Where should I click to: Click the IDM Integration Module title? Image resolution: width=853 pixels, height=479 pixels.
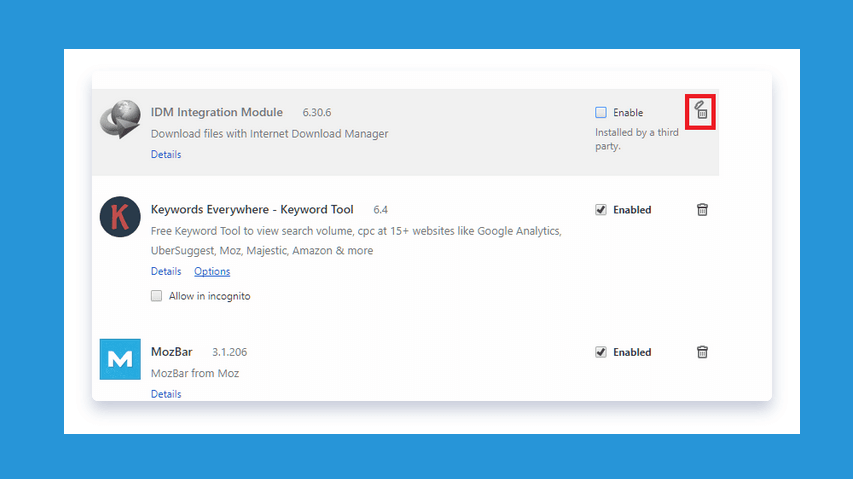(217, 112)
